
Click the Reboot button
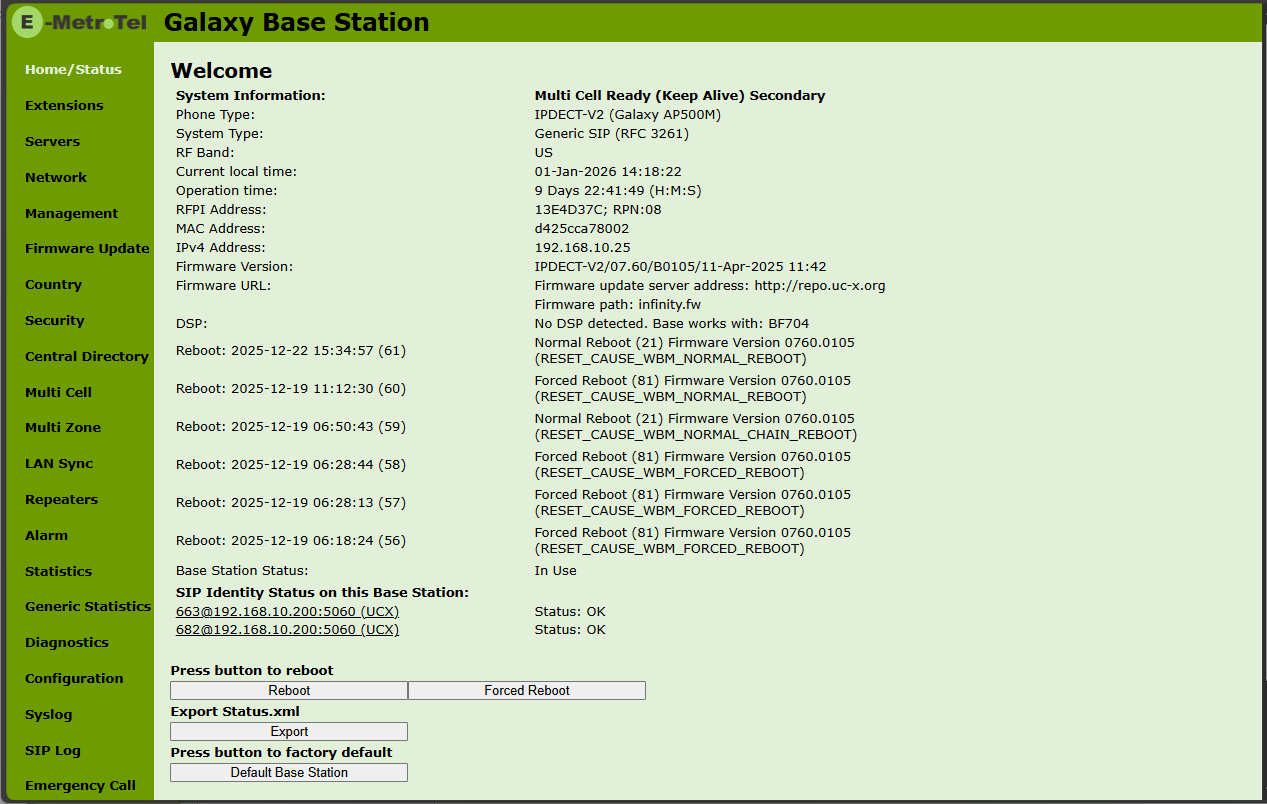coord(289,691)
